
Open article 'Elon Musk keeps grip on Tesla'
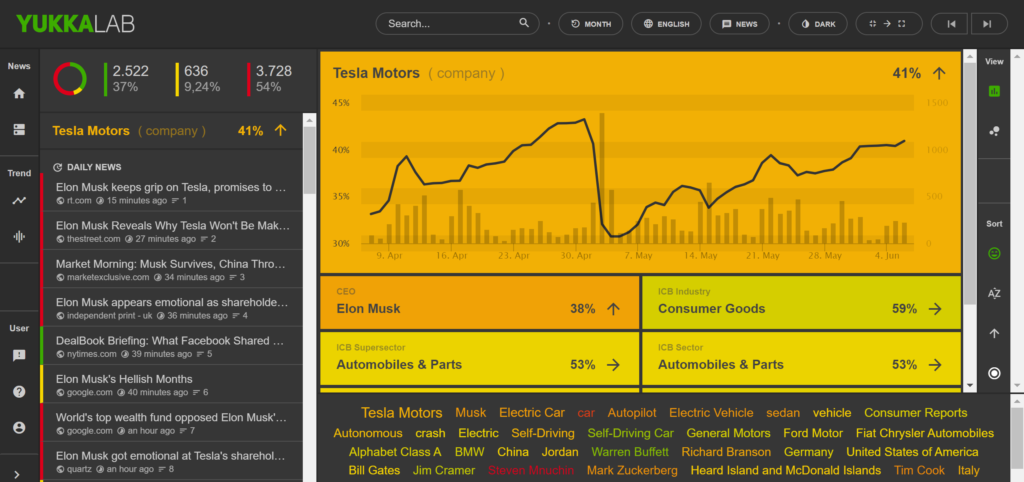tap(171, 193)
